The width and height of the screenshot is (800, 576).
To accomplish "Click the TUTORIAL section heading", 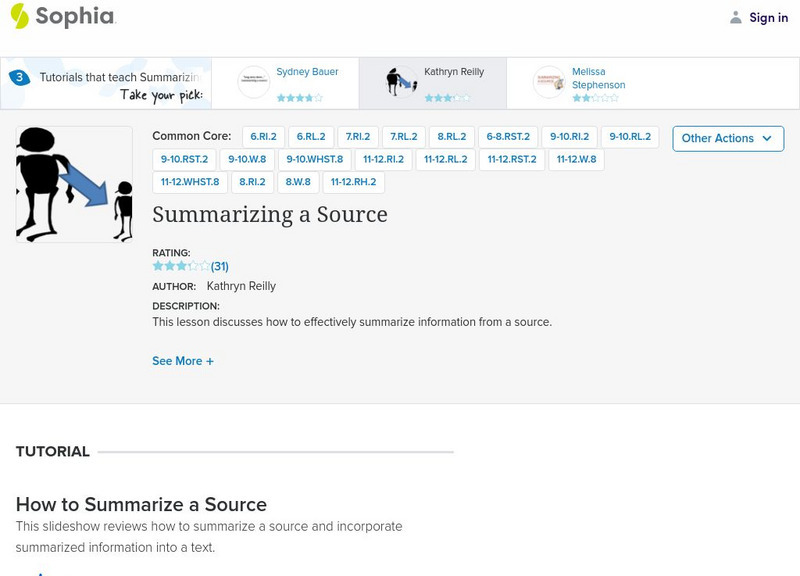I will (53, 452).
